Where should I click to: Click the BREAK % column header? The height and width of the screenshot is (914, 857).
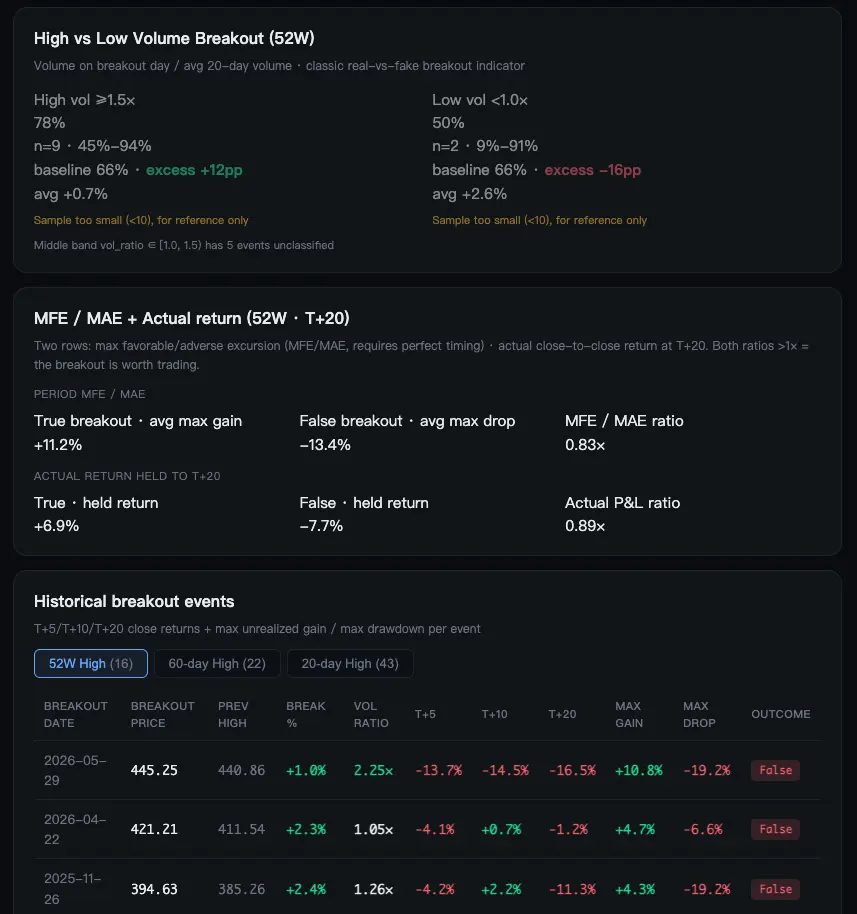pos(305,714)
